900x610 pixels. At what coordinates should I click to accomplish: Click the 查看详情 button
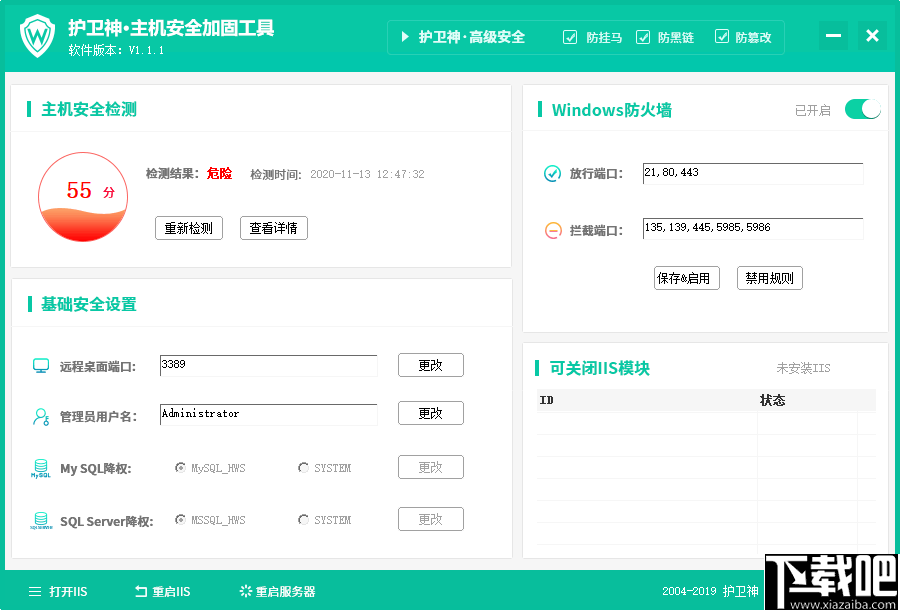coord(273,228)
